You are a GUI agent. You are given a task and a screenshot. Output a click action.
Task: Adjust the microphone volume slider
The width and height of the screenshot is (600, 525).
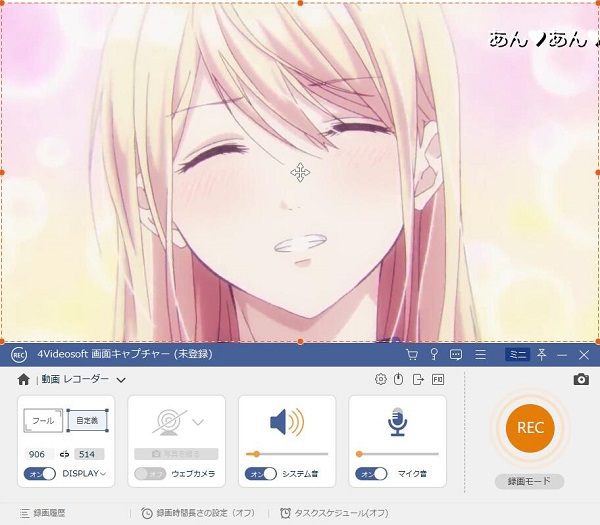pyautogui.click(x=397, y=454)
